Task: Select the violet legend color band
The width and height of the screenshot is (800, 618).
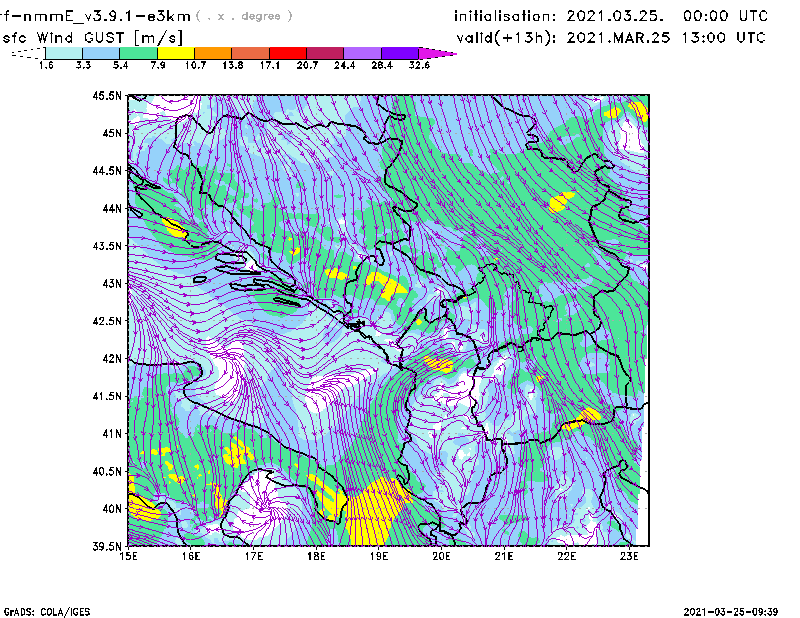Action: pos(400,53)
